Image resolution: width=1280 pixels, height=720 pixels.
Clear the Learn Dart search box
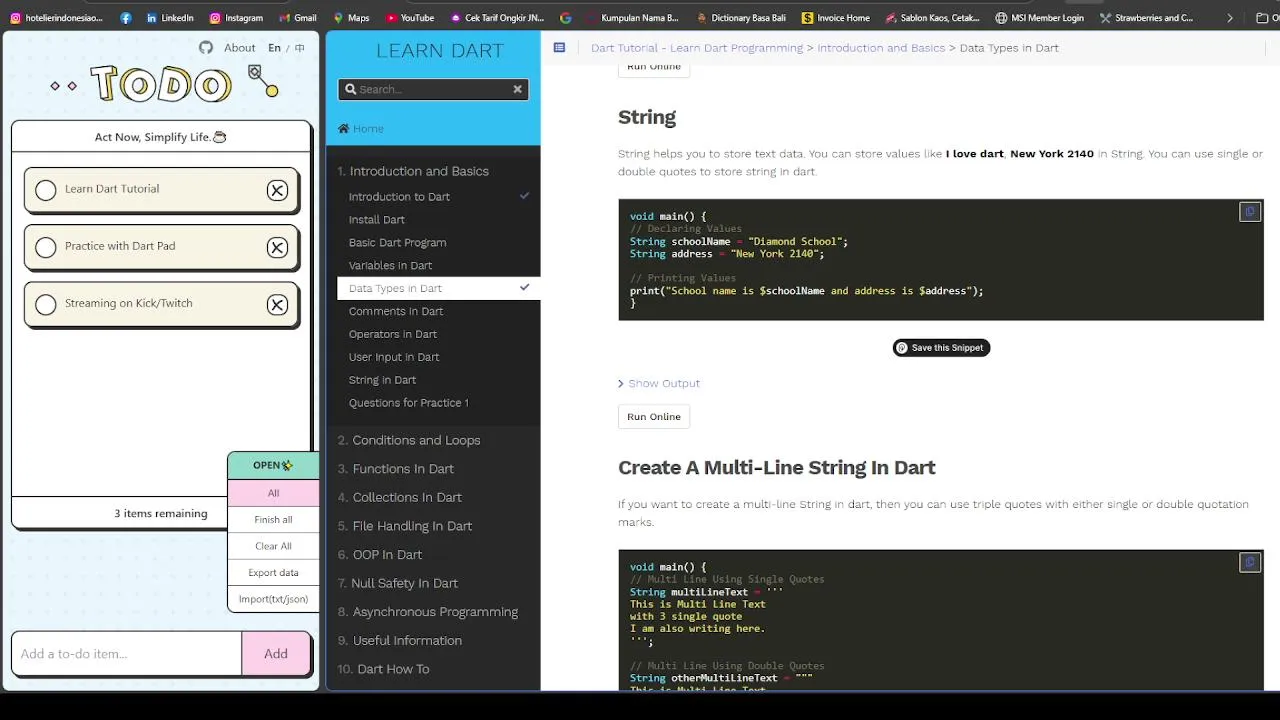[517, 89]
